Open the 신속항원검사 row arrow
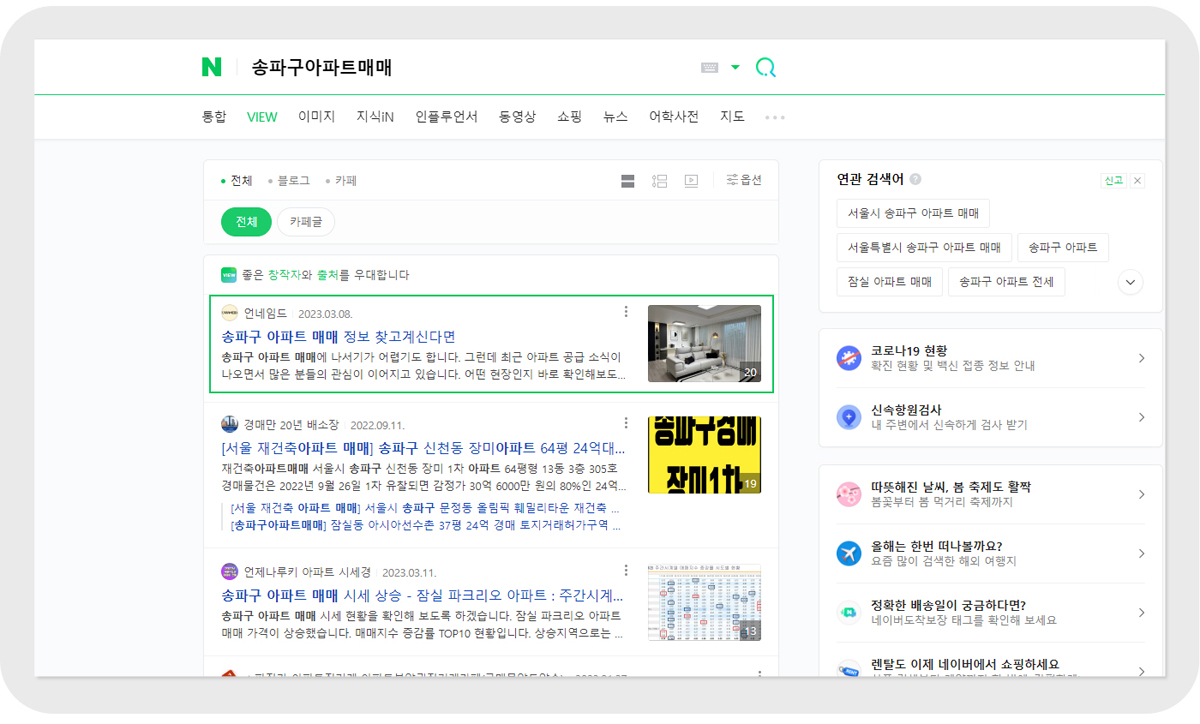The height and width of the screenshot is (724, 1200). [1141, 417]
